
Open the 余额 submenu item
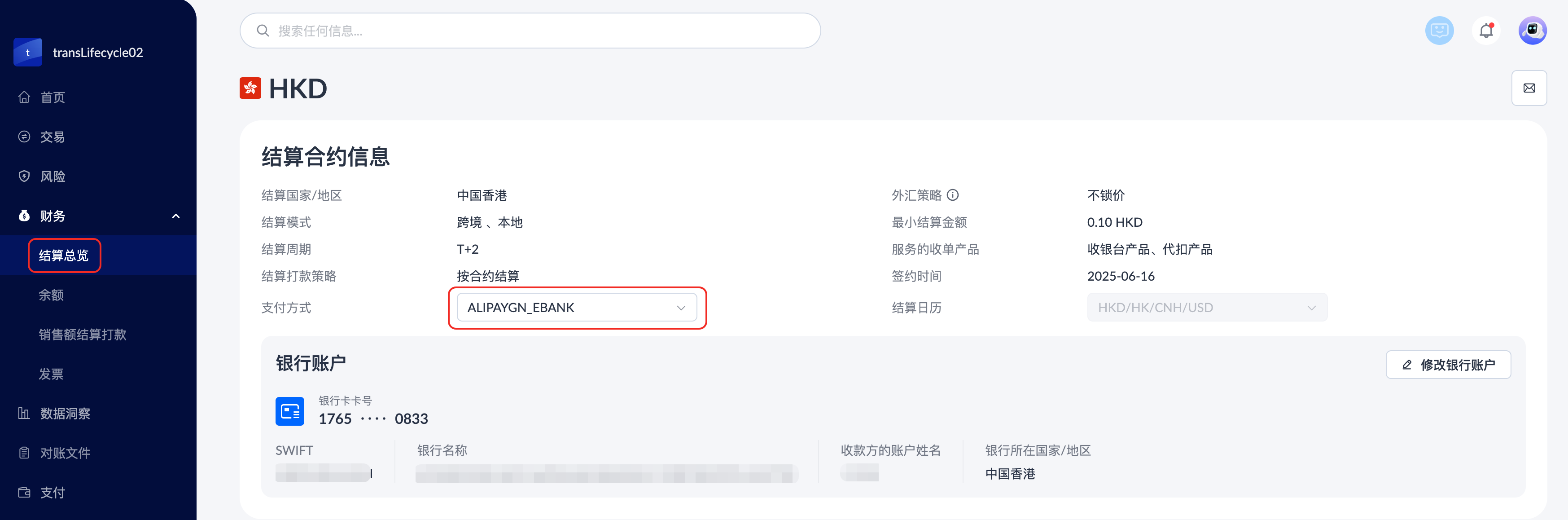(51, 295)
